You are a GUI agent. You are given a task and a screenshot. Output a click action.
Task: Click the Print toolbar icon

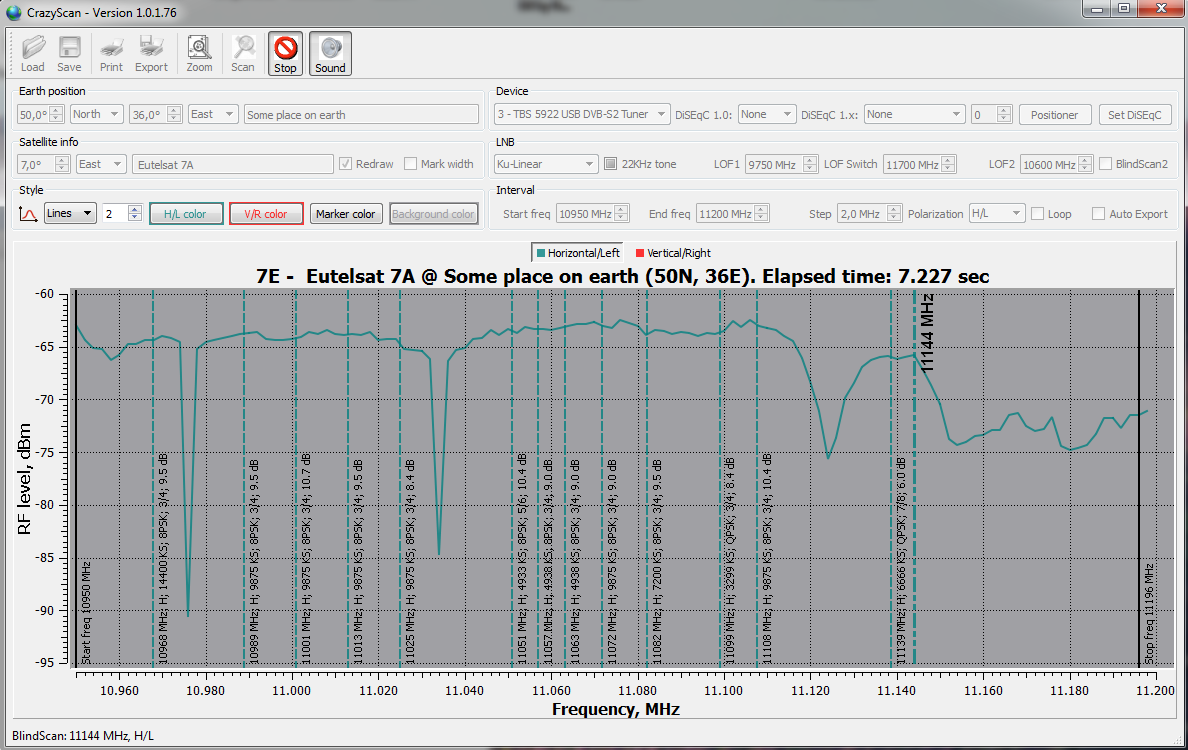(x=111, y=54)
